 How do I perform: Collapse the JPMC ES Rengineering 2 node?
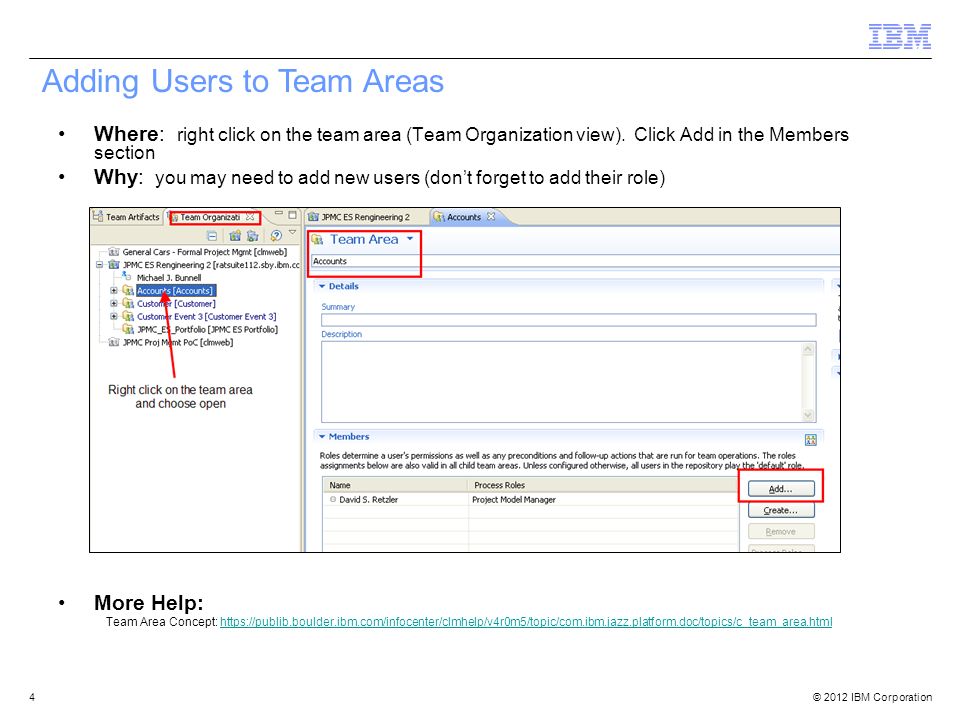pyautogui.click(x=99, y=265)
